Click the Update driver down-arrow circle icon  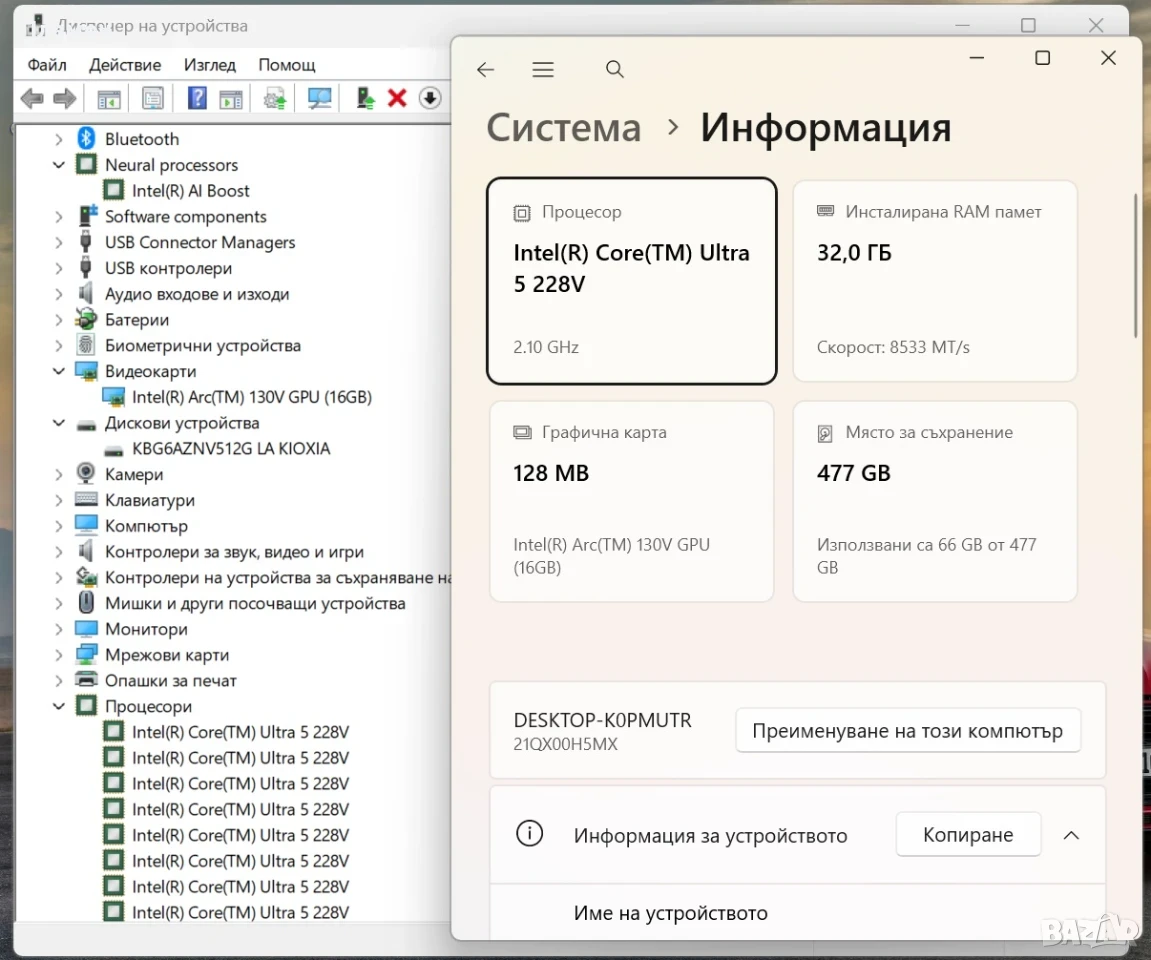(x=430, y=98)
